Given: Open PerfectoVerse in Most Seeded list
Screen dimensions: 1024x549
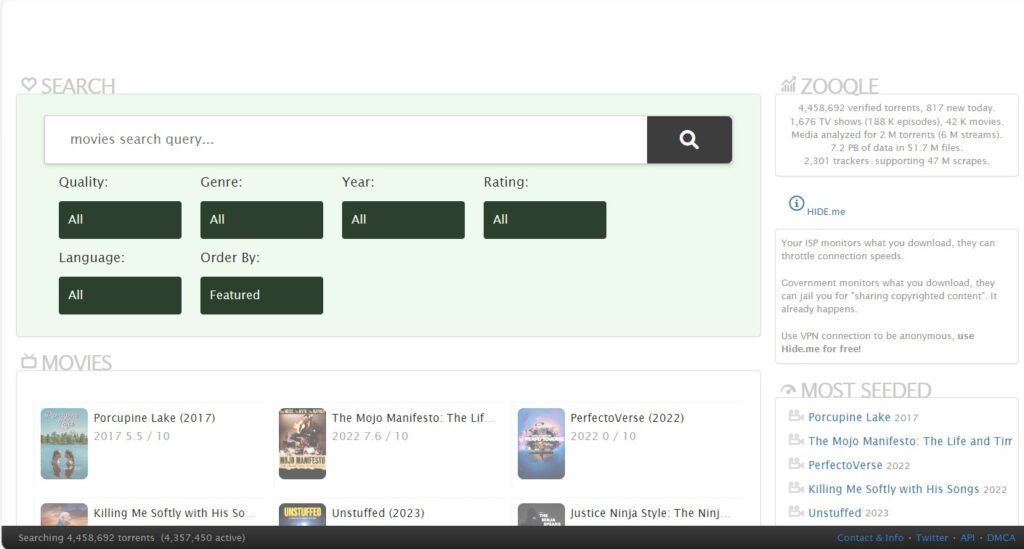Looking at the screenshot, I should (845, 465).
